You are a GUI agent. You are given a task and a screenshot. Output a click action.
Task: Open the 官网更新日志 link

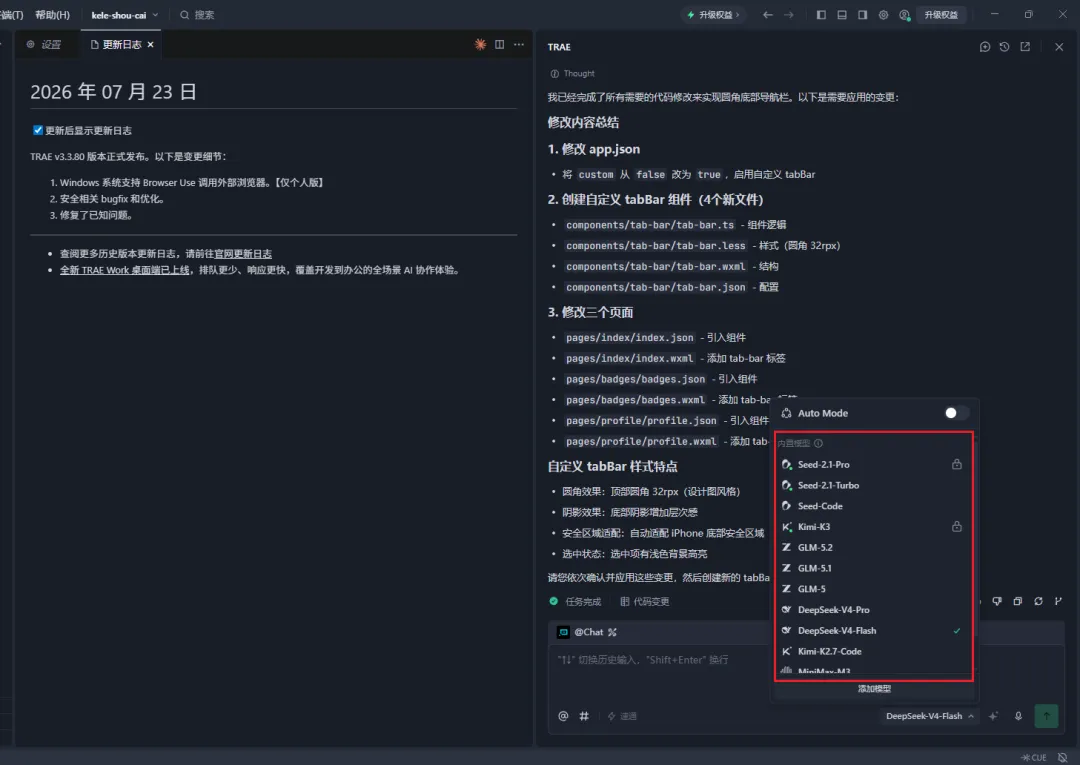pyautogui.click(x=243, y=254)
